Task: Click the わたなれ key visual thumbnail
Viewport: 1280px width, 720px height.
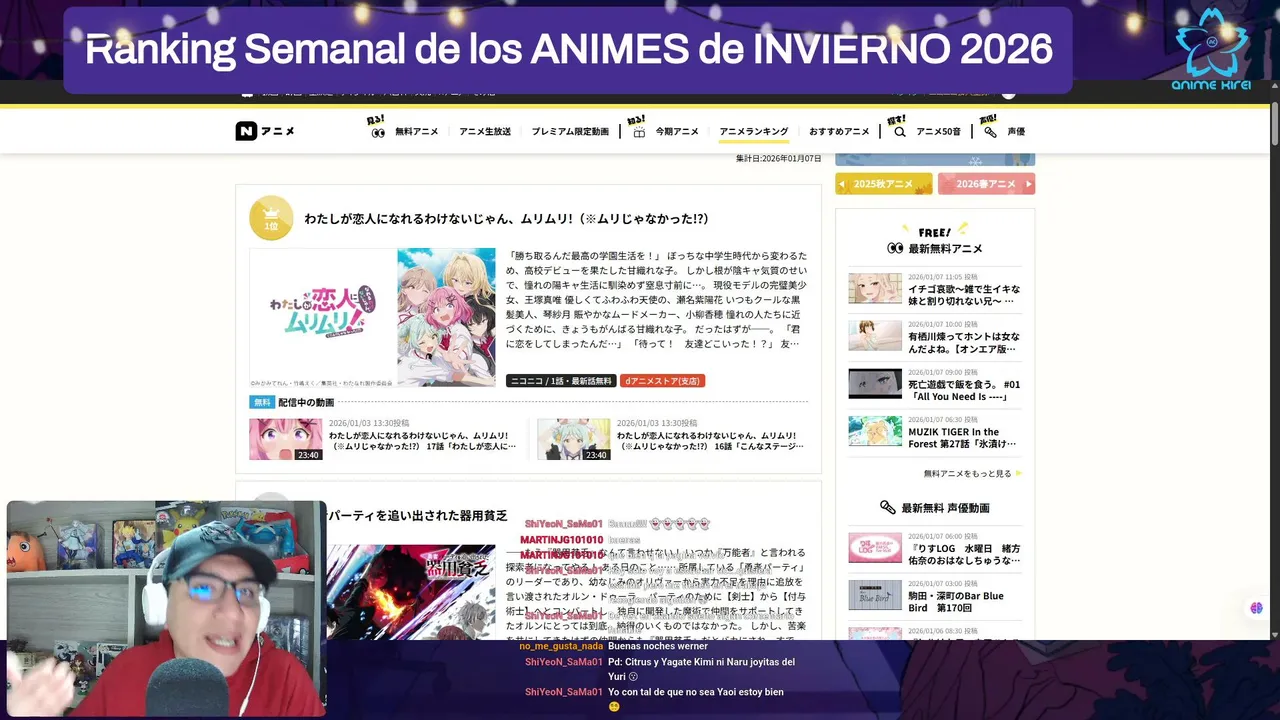Action: pyautogui.click(x=372, y=317)
